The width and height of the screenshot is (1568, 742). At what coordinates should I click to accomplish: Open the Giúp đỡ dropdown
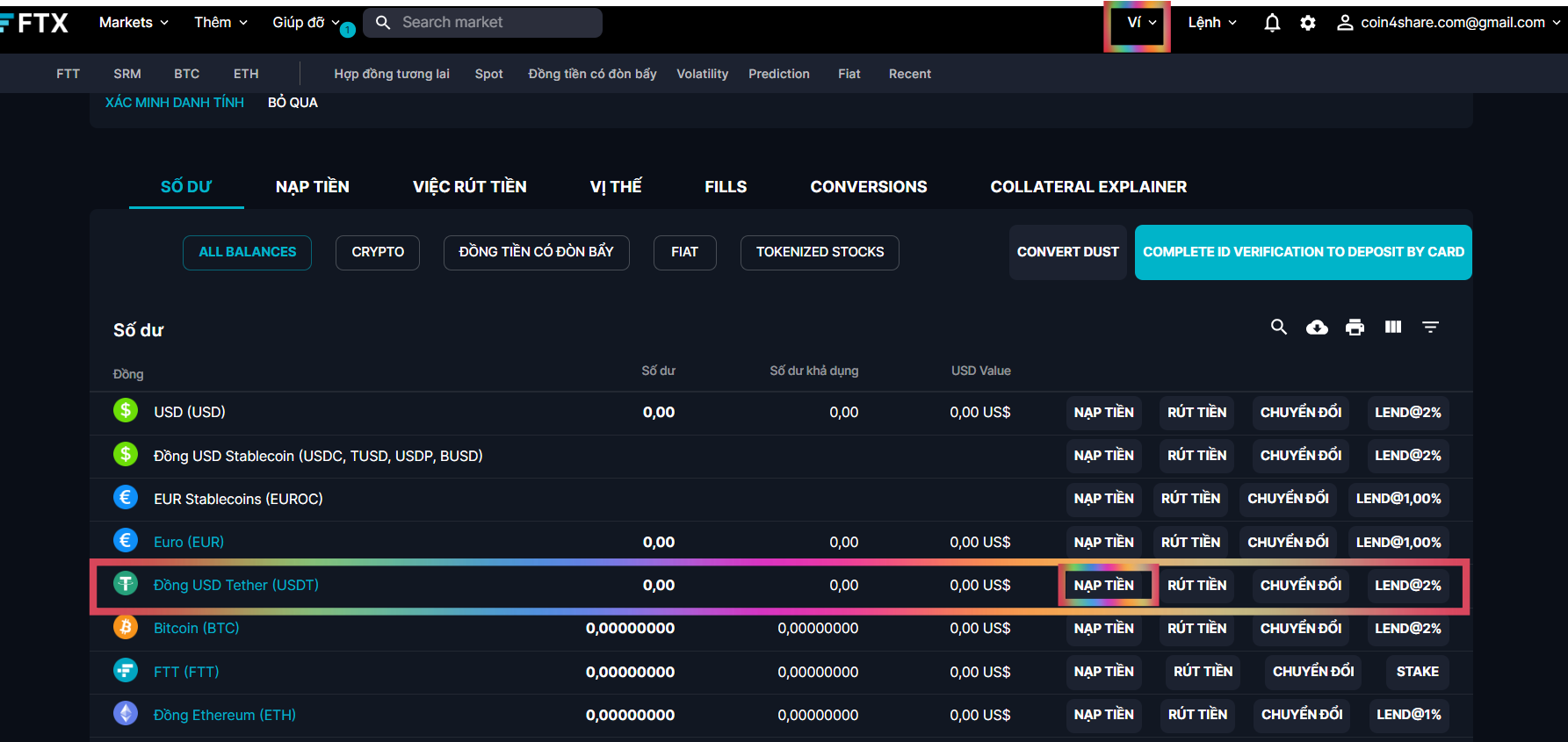click(x=306, y=23)
